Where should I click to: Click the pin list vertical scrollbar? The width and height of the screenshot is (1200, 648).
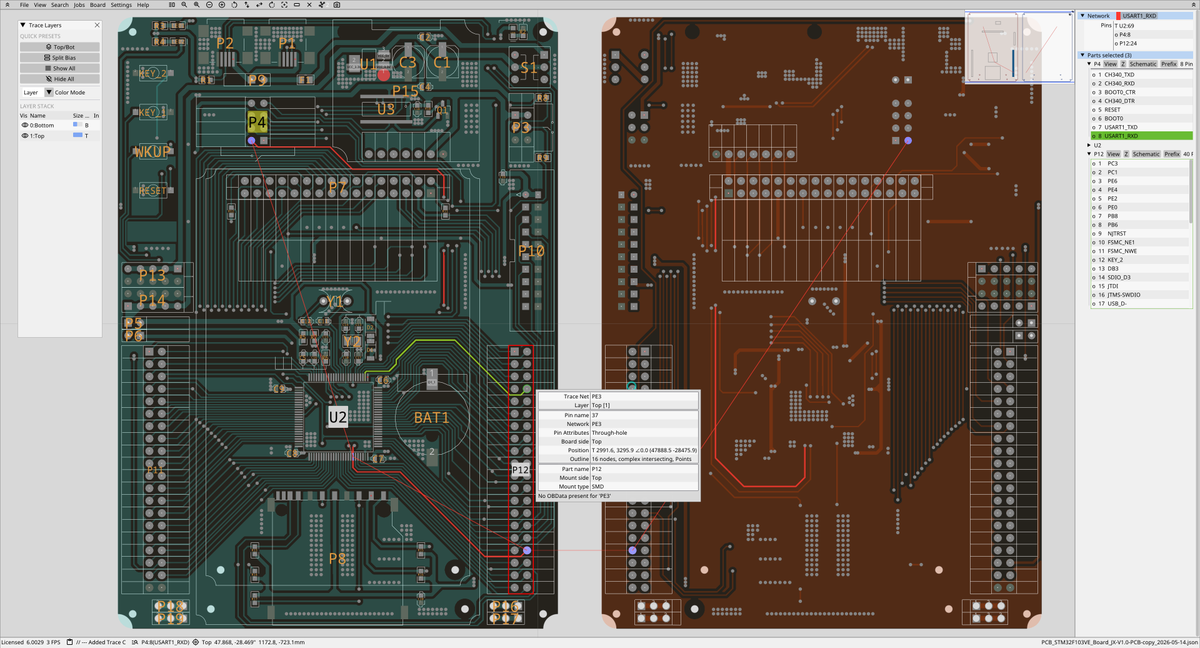pos(1190,190)
